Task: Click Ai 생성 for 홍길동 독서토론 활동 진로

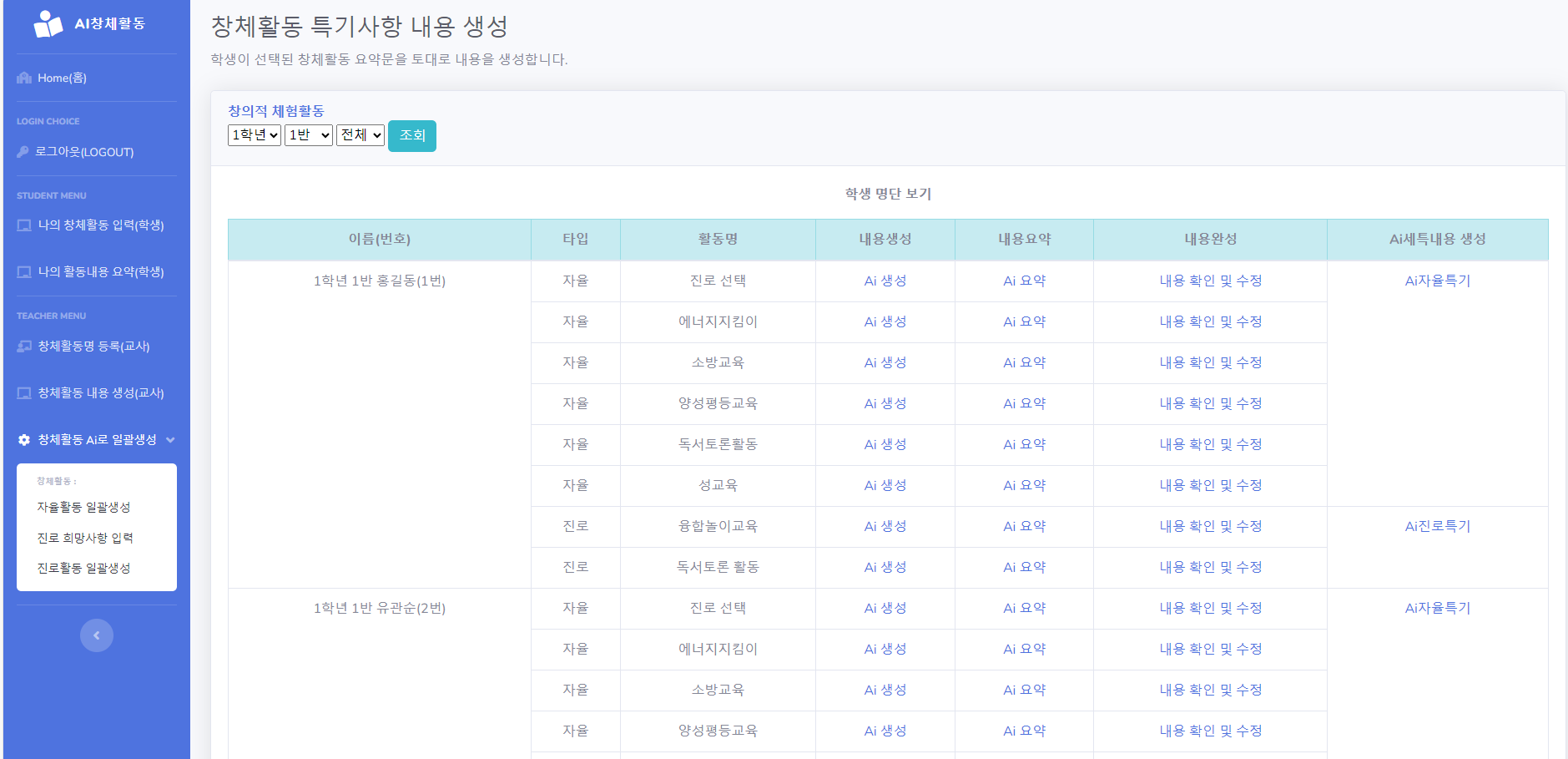Action: 885,568
